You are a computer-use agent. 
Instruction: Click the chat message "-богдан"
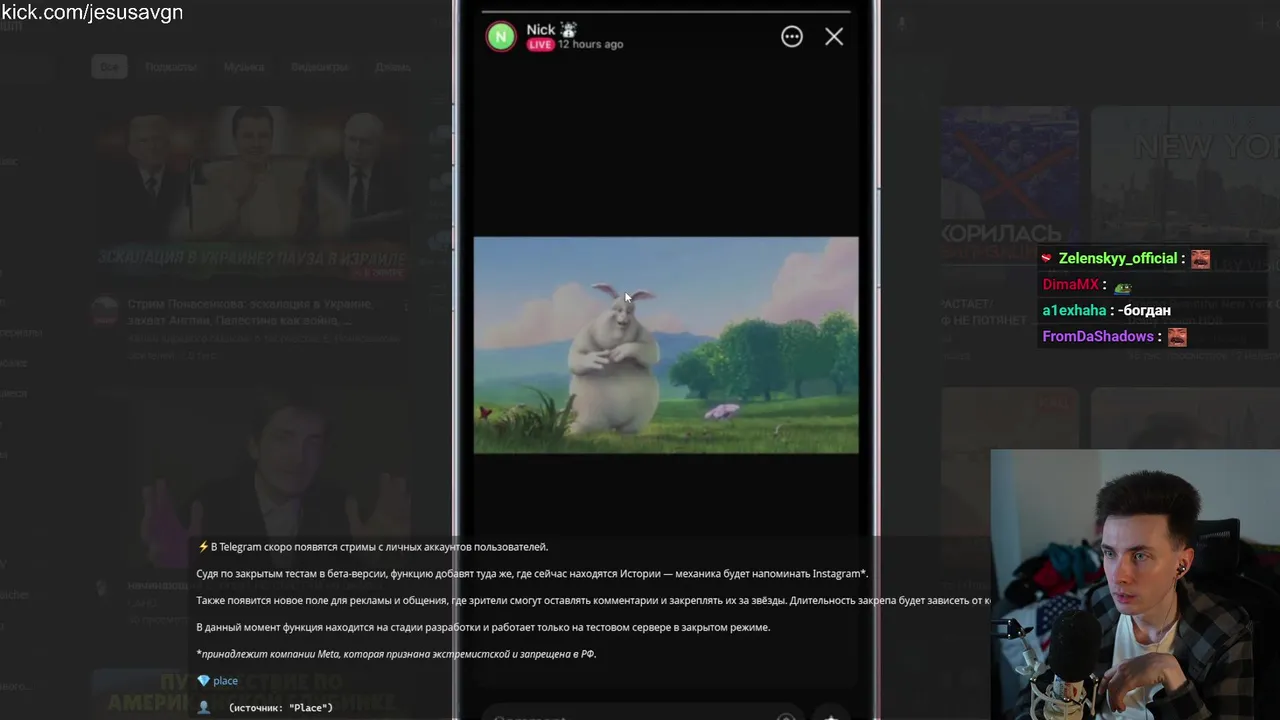click(1144, 311)
